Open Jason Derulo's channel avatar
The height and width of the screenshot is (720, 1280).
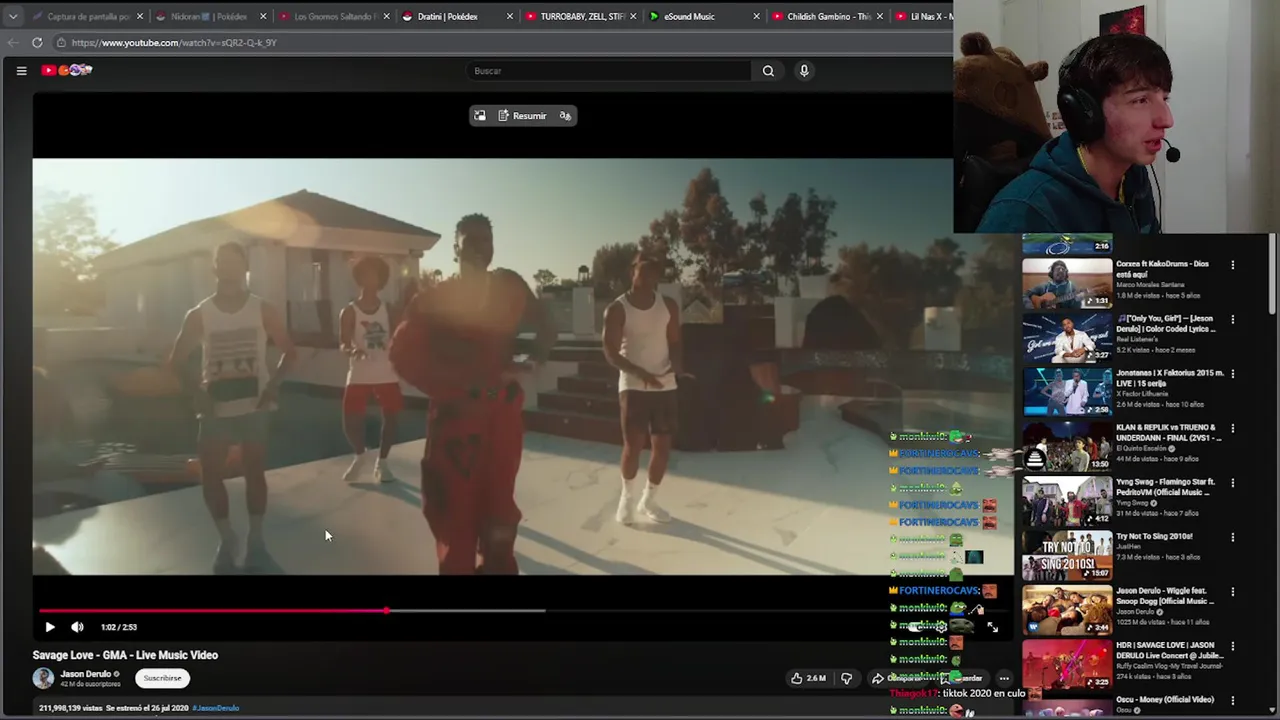coord(43,678)
